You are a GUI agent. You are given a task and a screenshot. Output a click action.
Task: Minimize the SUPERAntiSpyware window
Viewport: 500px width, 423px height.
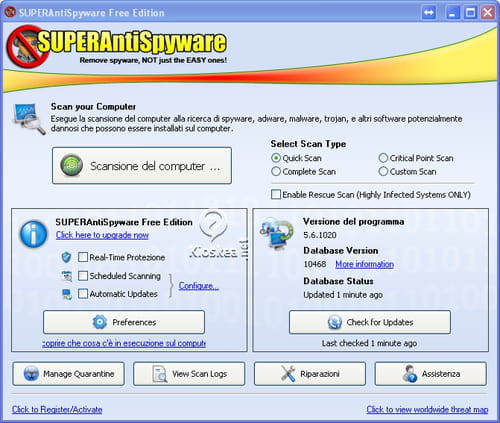452,13
